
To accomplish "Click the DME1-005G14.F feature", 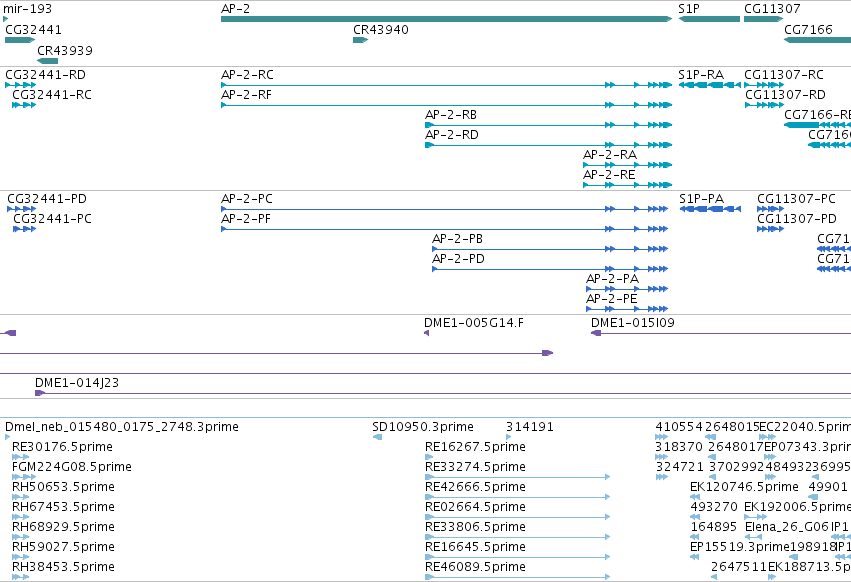I will point(427,333).
